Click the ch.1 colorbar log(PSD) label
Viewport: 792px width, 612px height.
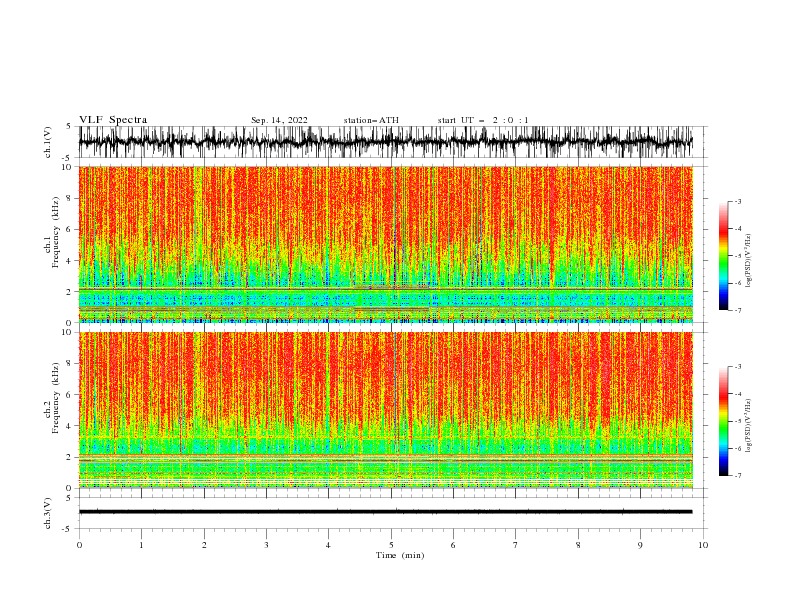[x=749, y=261]
